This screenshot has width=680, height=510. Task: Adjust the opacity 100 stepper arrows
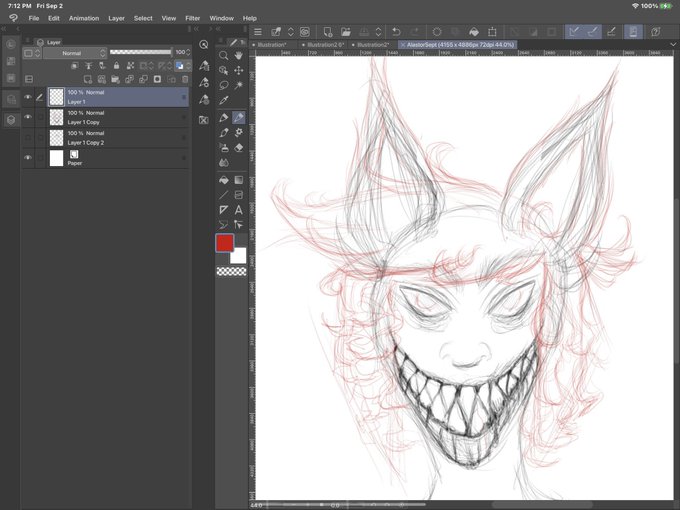click(188, 52)
